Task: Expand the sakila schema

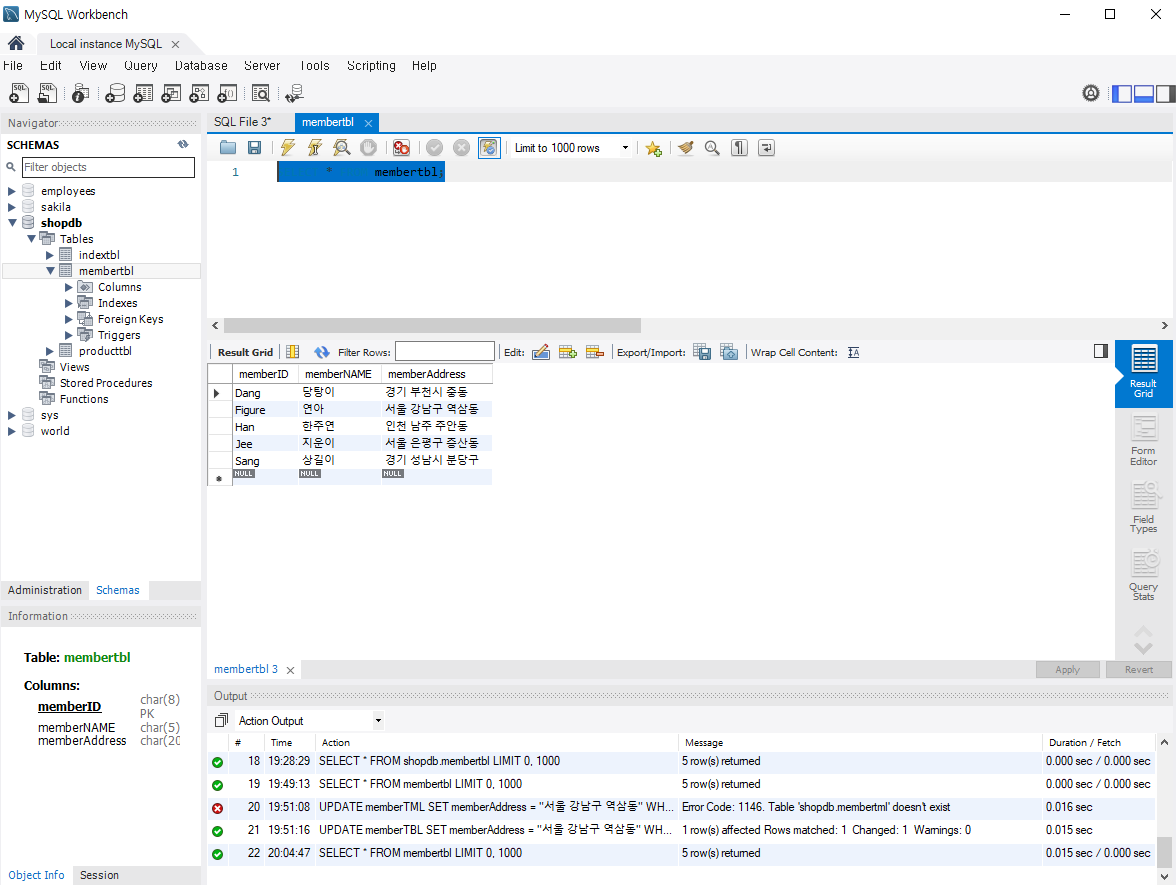Action: 11,207
